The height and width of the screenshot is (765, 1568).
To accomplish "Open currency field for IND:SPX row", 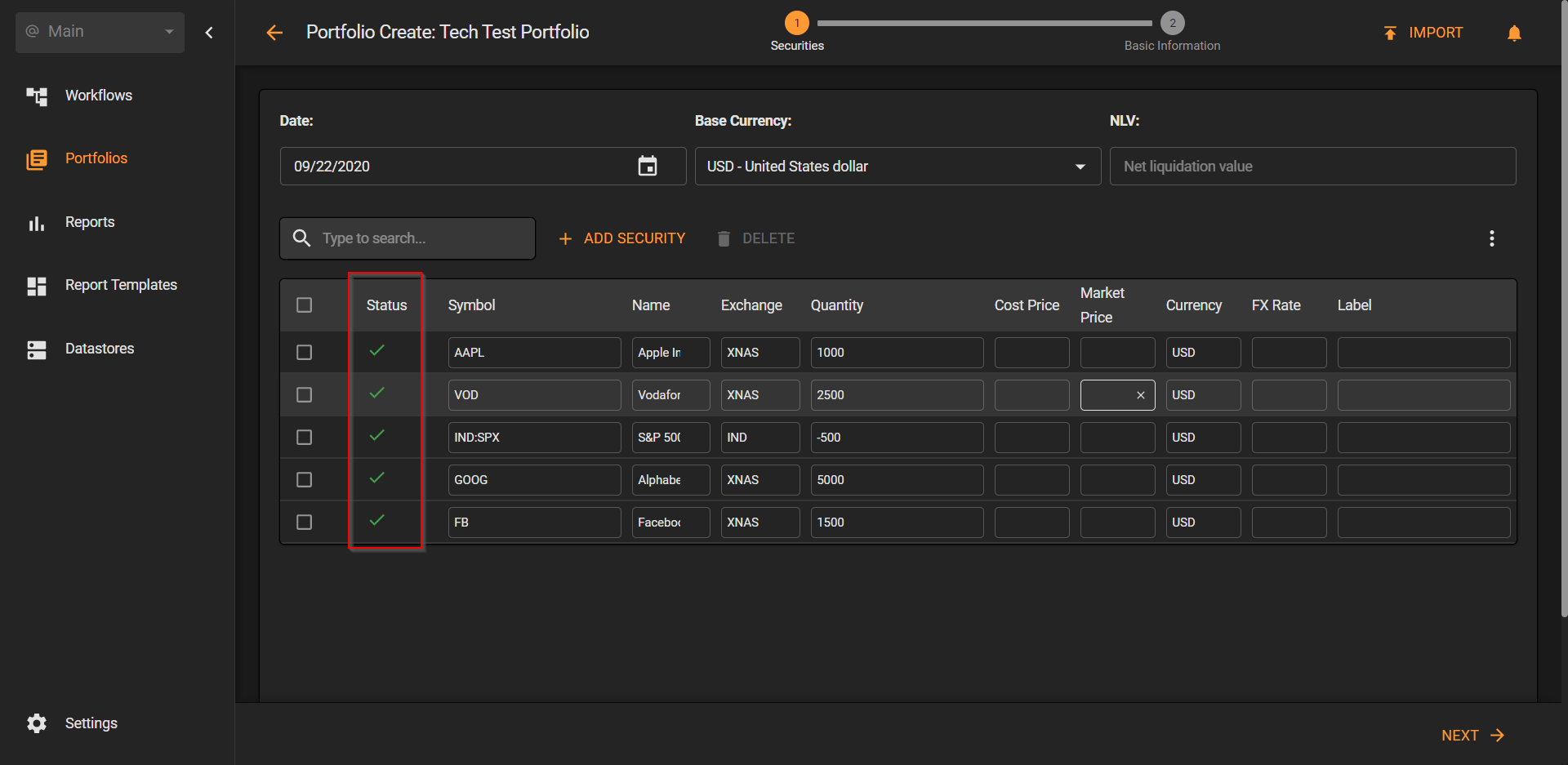I will coord(1203,438).
